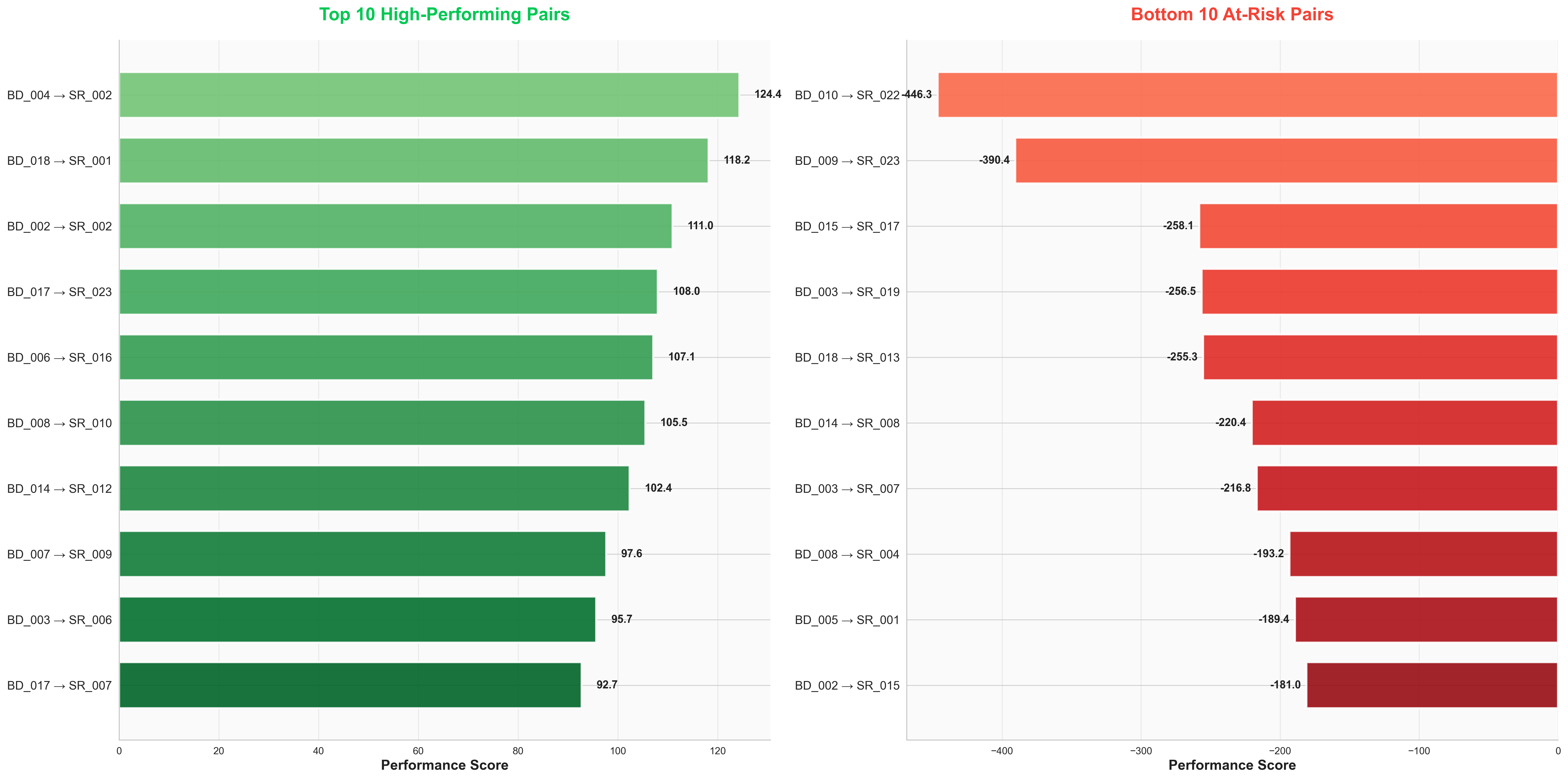Image resolution: width=1568 pixels, height=780 pixels.
Task: Click the BD_014 → SR_008 red bar
Action: tap(1404, 423)
